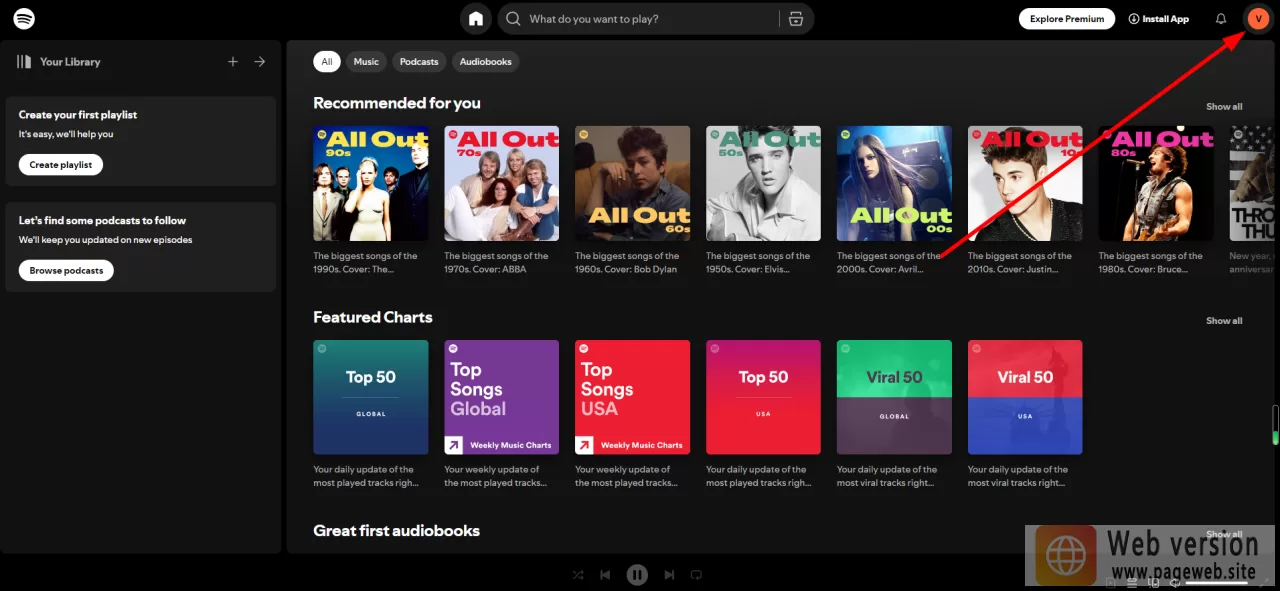Skip to previous track
This screenshot has width=1280, height=591.
(605, 575)
